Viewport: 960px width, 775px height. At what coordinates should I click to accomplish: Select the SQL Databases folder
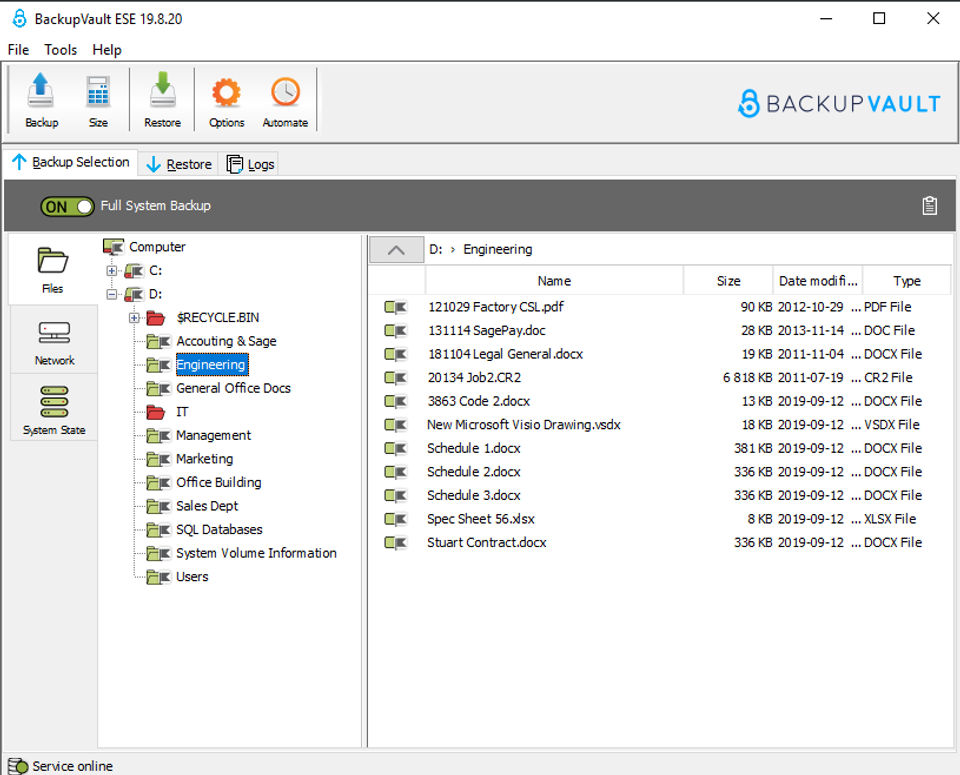(219, 530)
